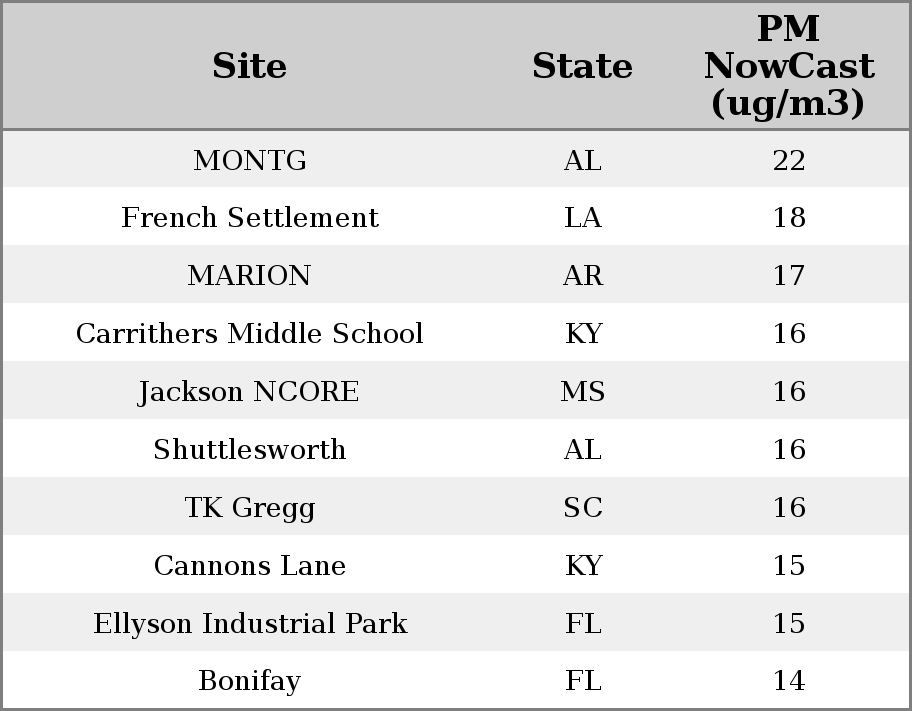Screen dimensions: 912x711
Task: Select the SC state cell
Action: (x=583, y=508)
